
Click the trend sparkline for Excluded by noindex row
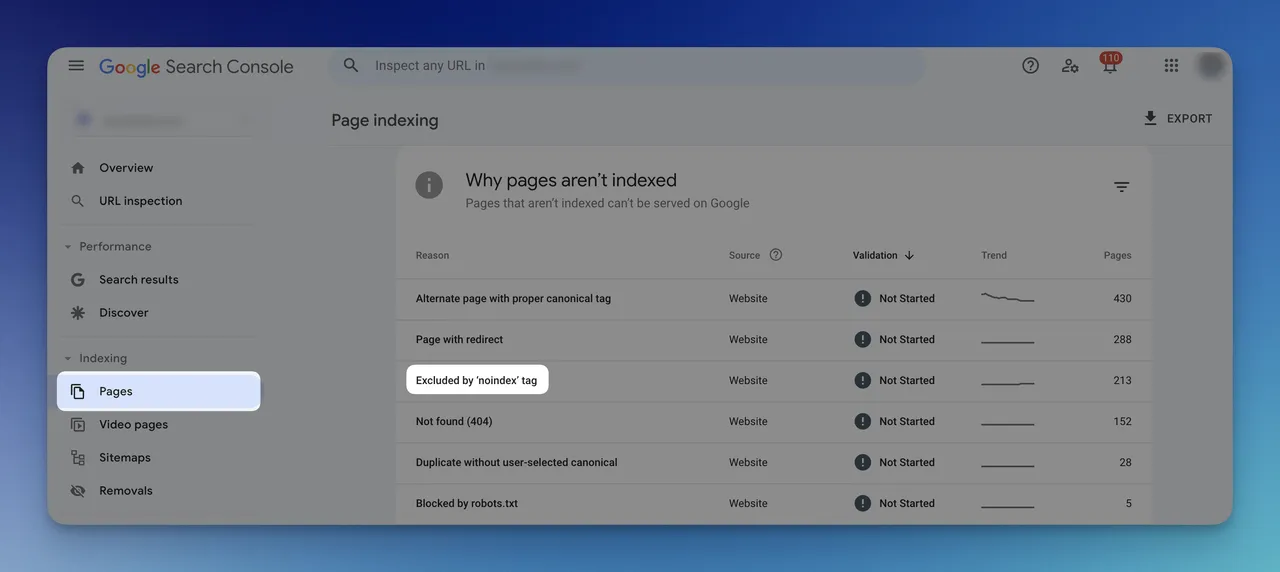coord(1008,383)
